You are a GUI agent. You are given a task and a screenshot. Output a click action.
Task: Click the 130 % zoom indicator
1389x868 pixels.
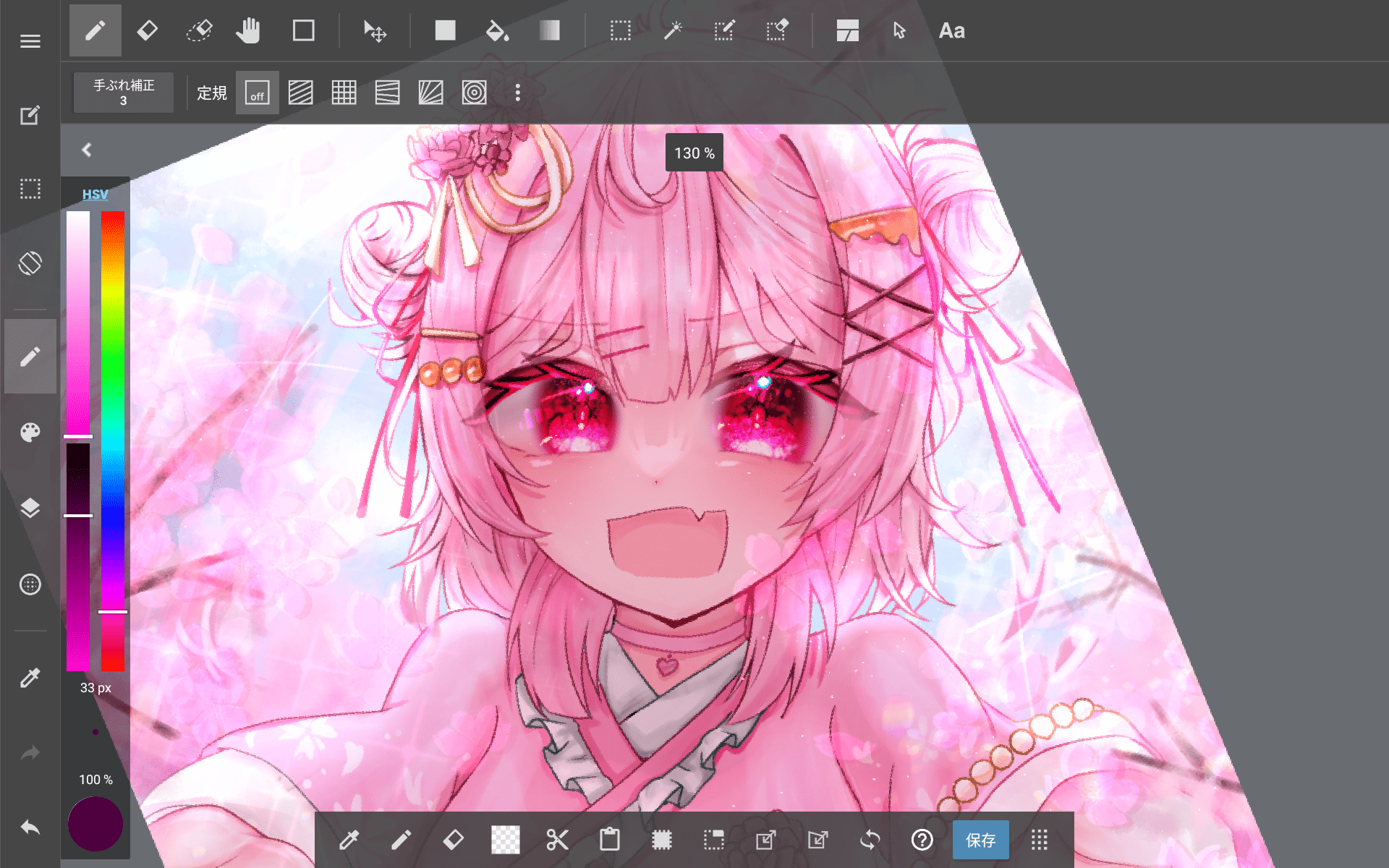pos(694,153)
